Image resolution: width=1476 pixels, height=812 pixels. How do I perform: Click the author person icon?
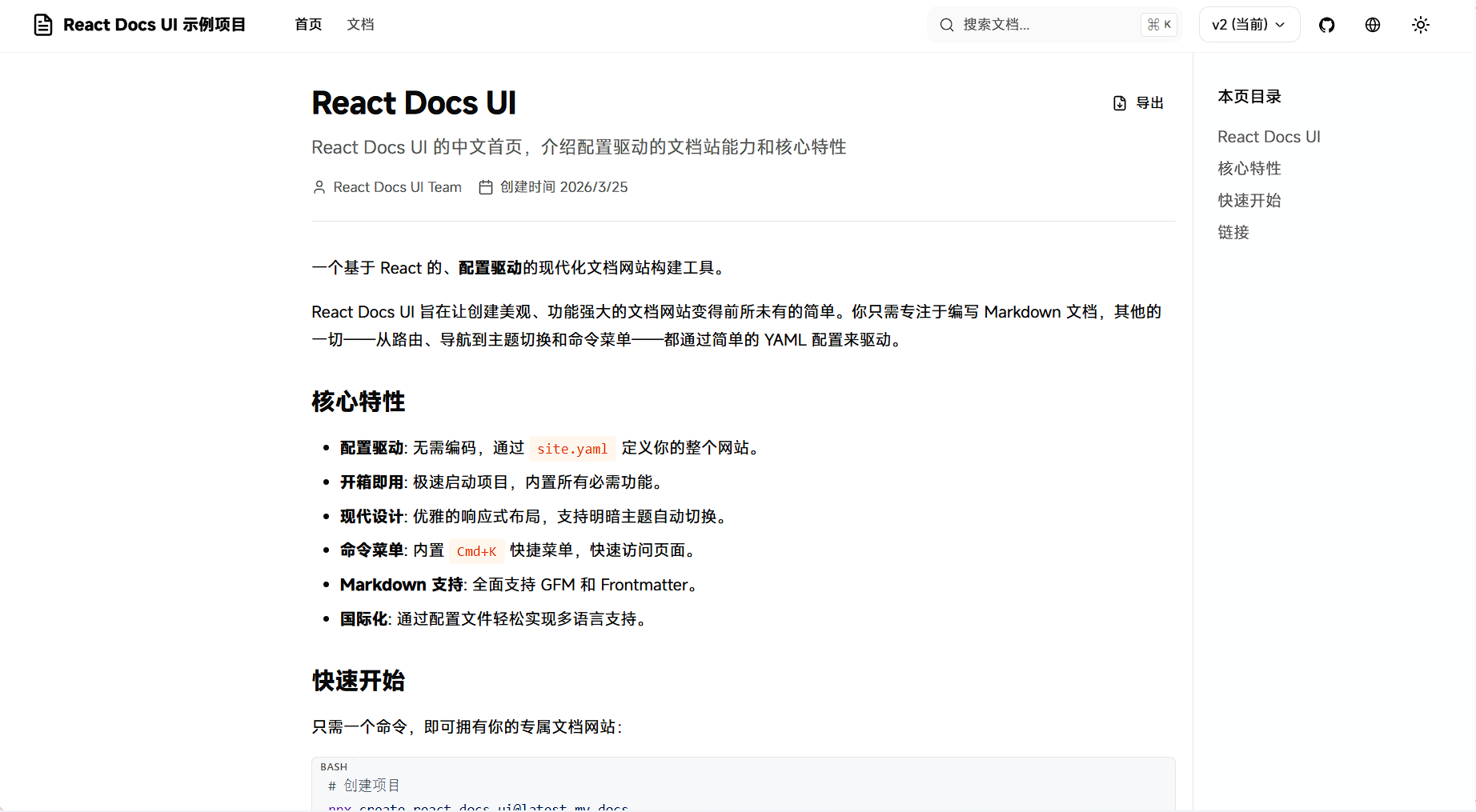pyautogui.click(x=319, y=187)
